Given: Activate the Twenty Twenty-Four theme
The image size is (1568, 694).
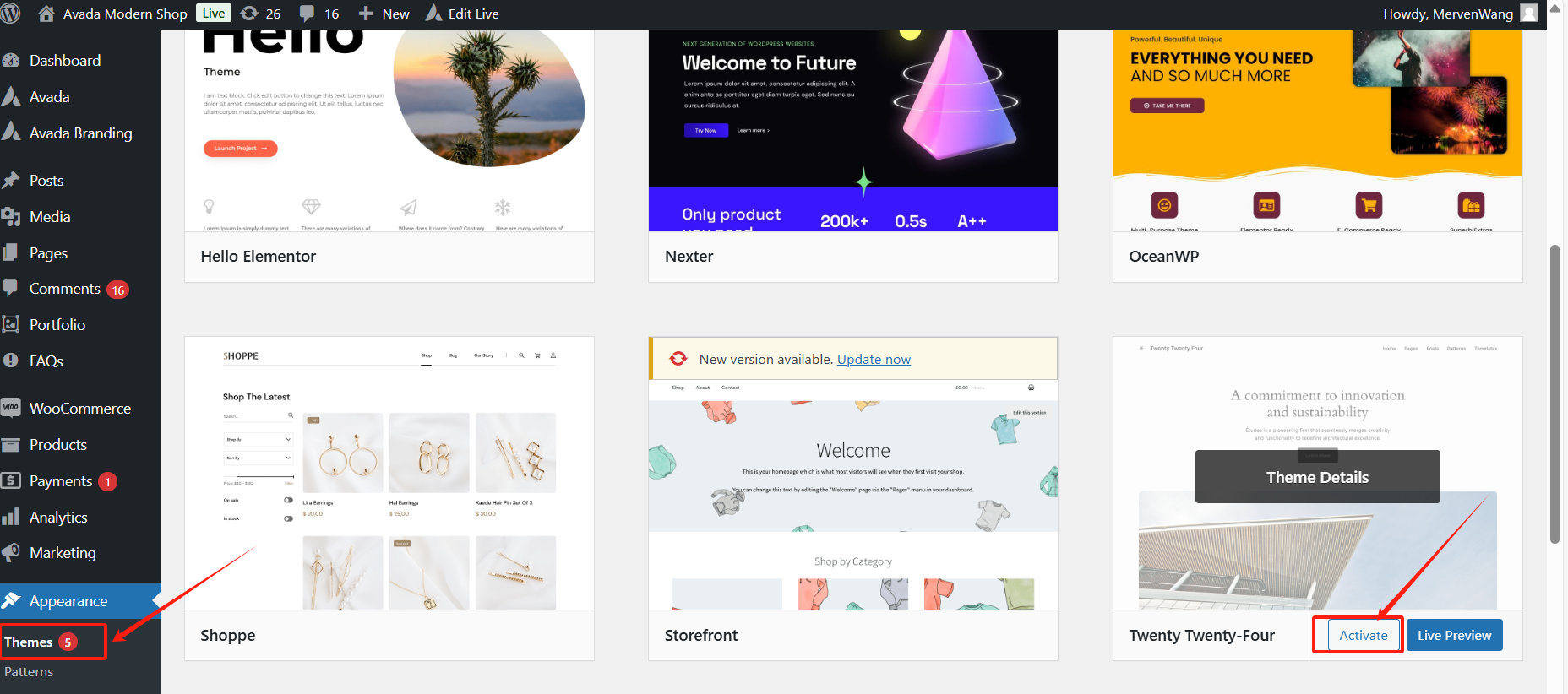Looking at the screenshot, I should (1364, 636).
